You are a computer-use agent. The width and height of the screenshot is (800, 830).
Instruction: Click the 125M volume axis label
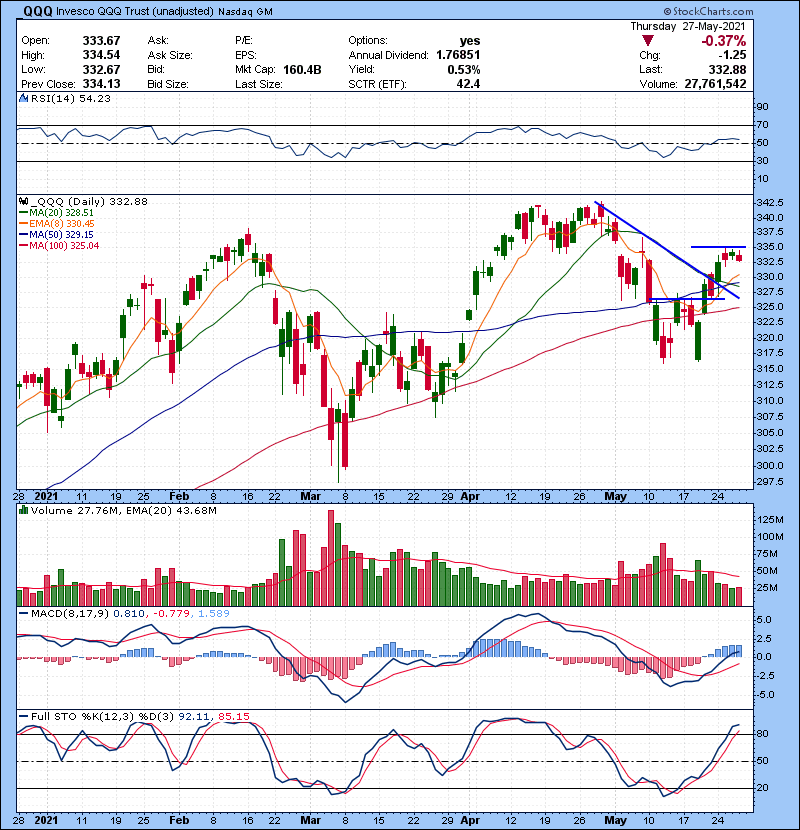click(x=770, y=520)
